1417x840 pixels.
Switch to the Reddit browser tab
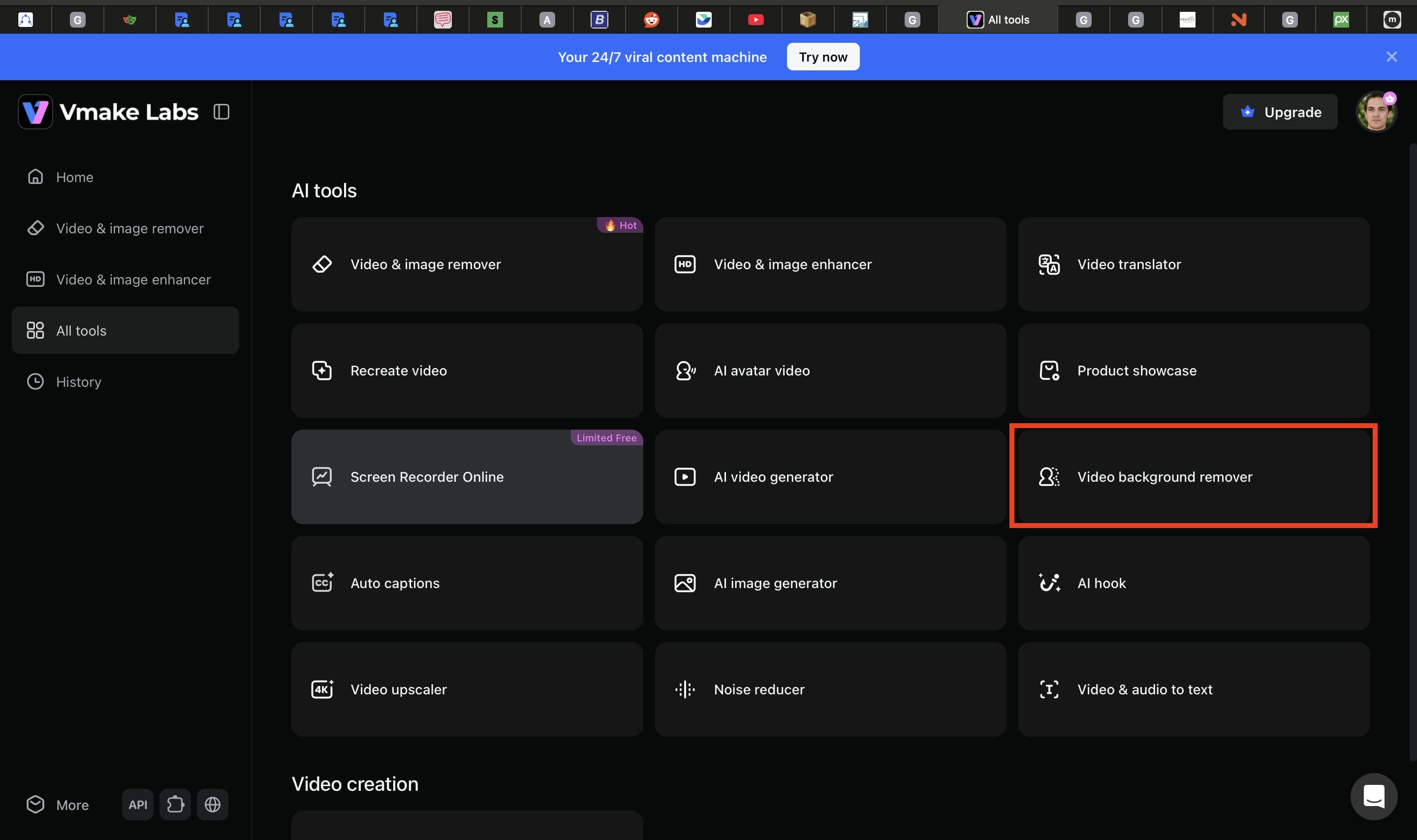(x=651, y=20)
